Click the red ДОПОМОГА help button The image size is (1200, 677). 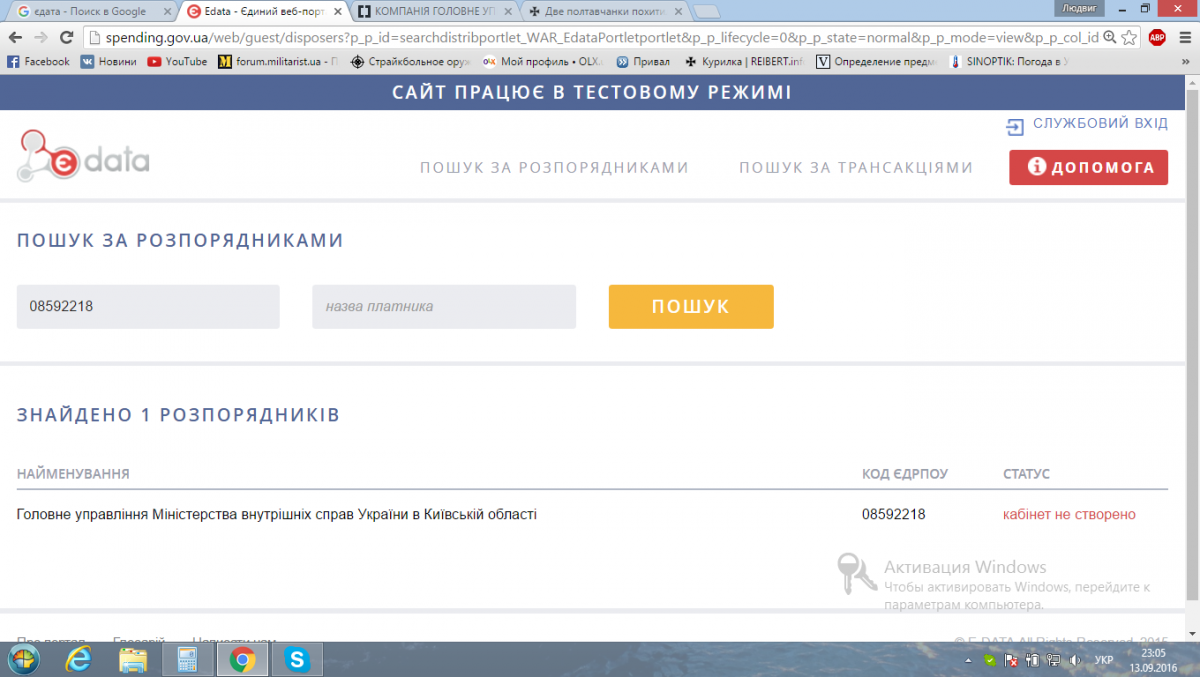(x=1088, y=168)
